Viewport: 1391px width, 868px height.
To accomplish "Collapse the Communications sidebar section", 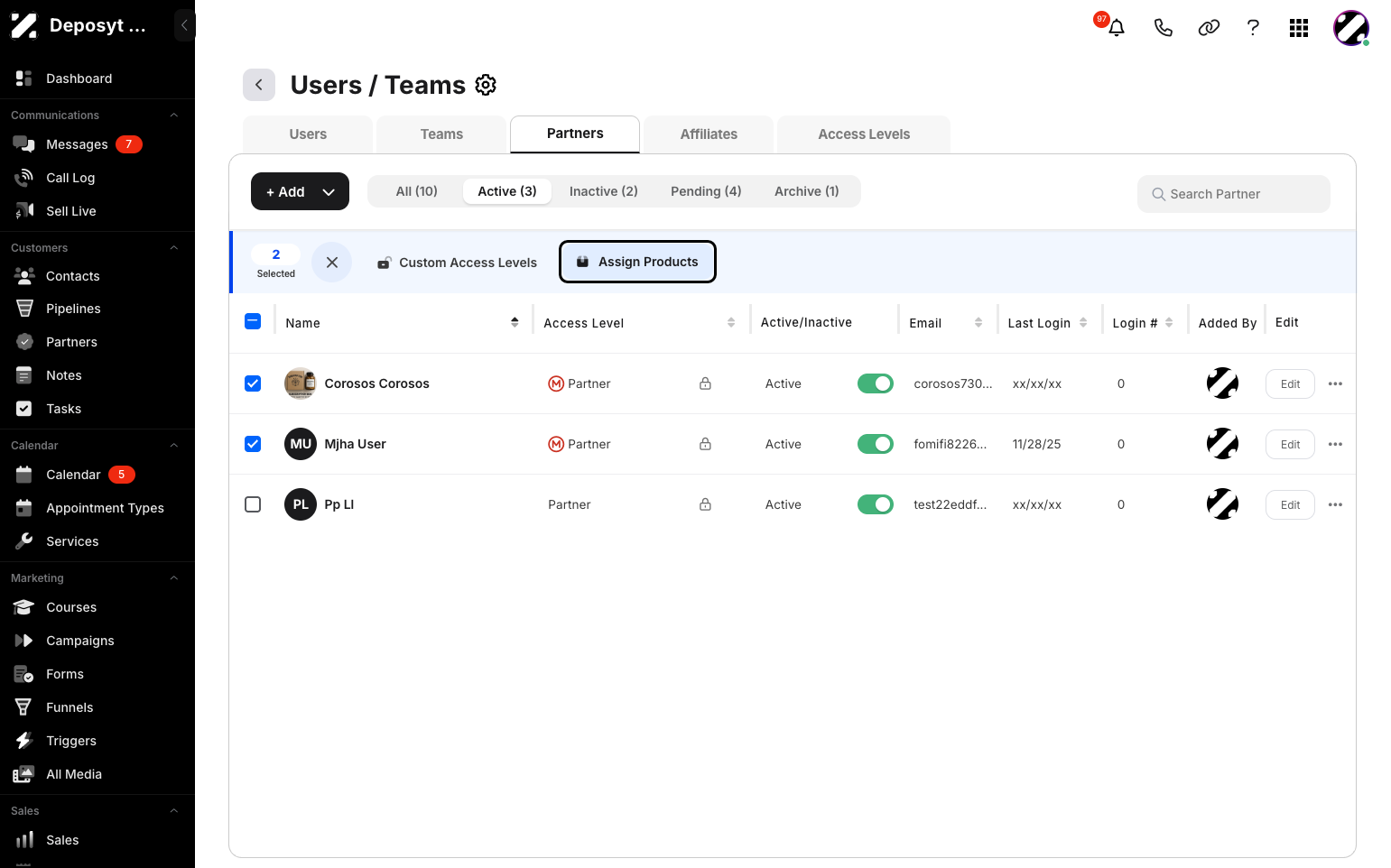I will [x=174, y=115].
